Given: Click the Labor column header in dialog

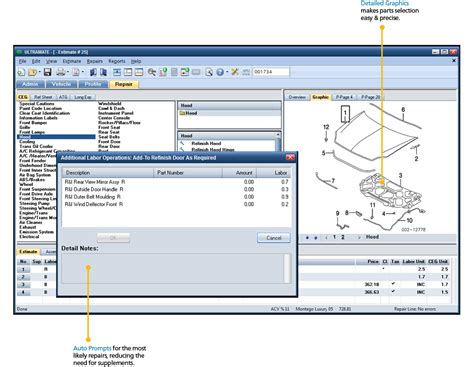Looking at the screenshot, I should [273, 173].
